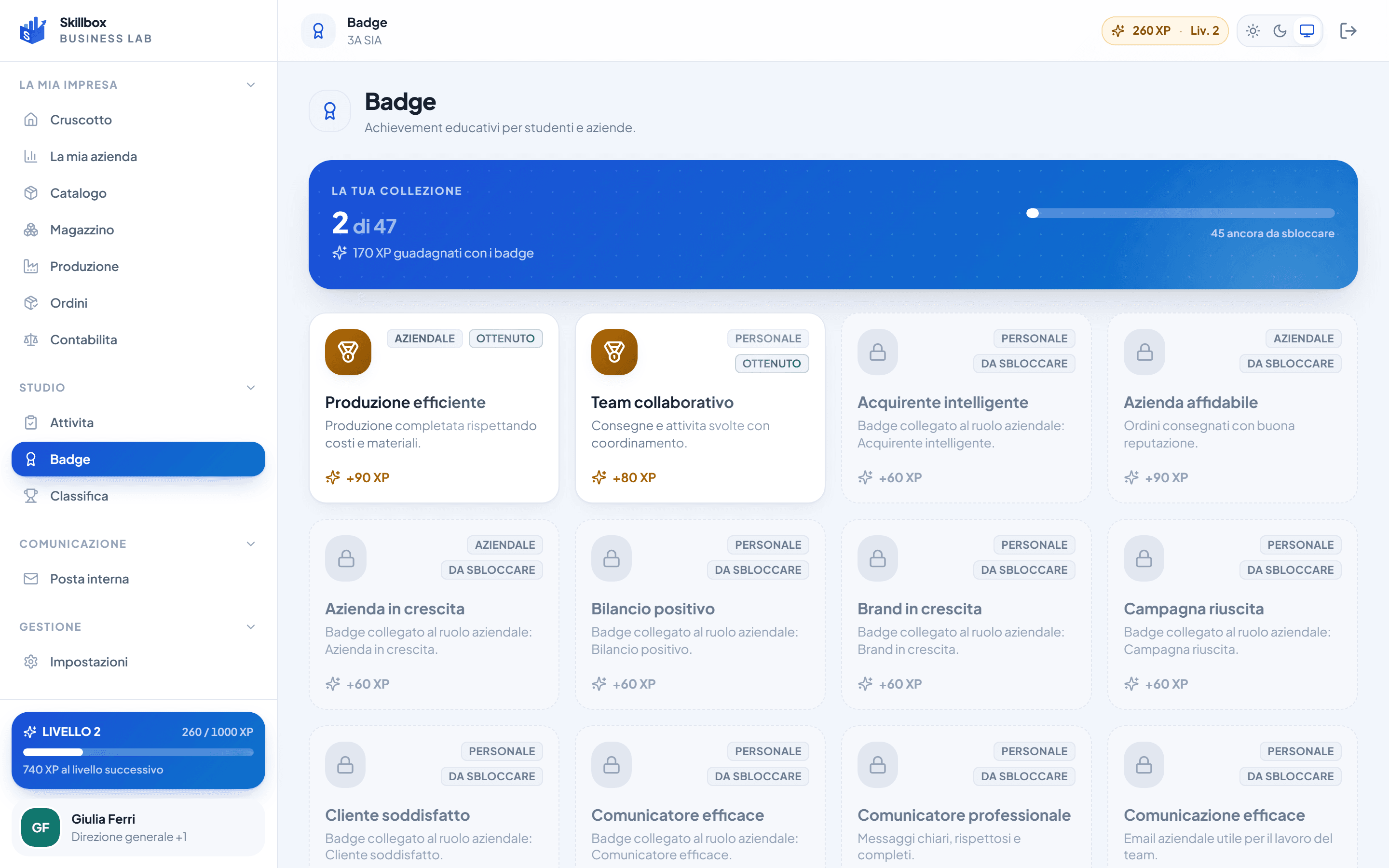Image resolution: width=1389 pixels, height=868 pixels.
Task: Click the AZIENDALE tag on Produzione efficiente
Action: click(424, 339)
